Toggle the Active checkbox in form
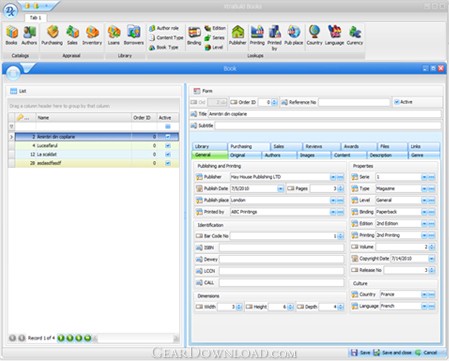 397,102
